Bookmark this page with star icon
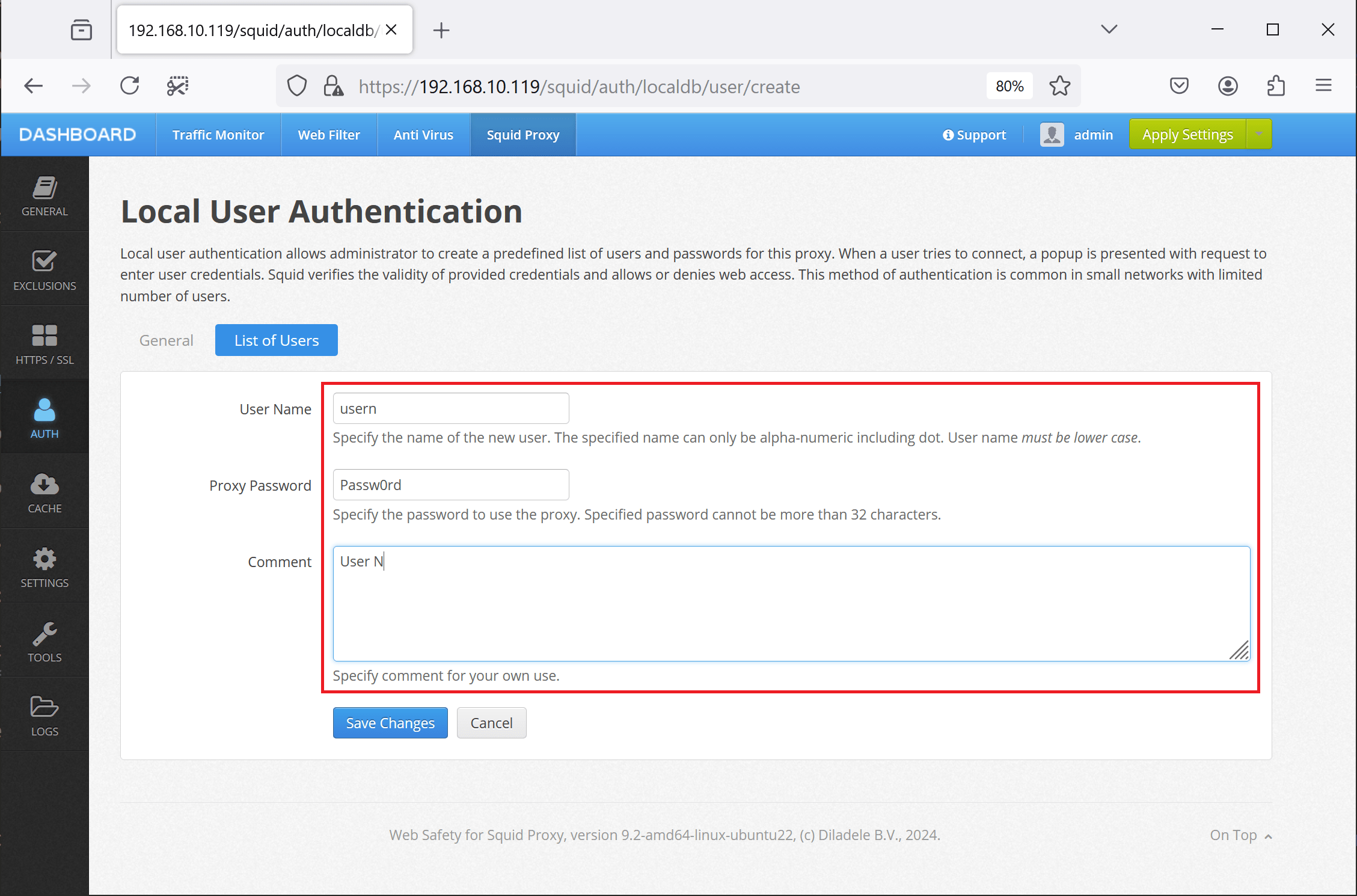1357x896 pixels. [1059, 86]
